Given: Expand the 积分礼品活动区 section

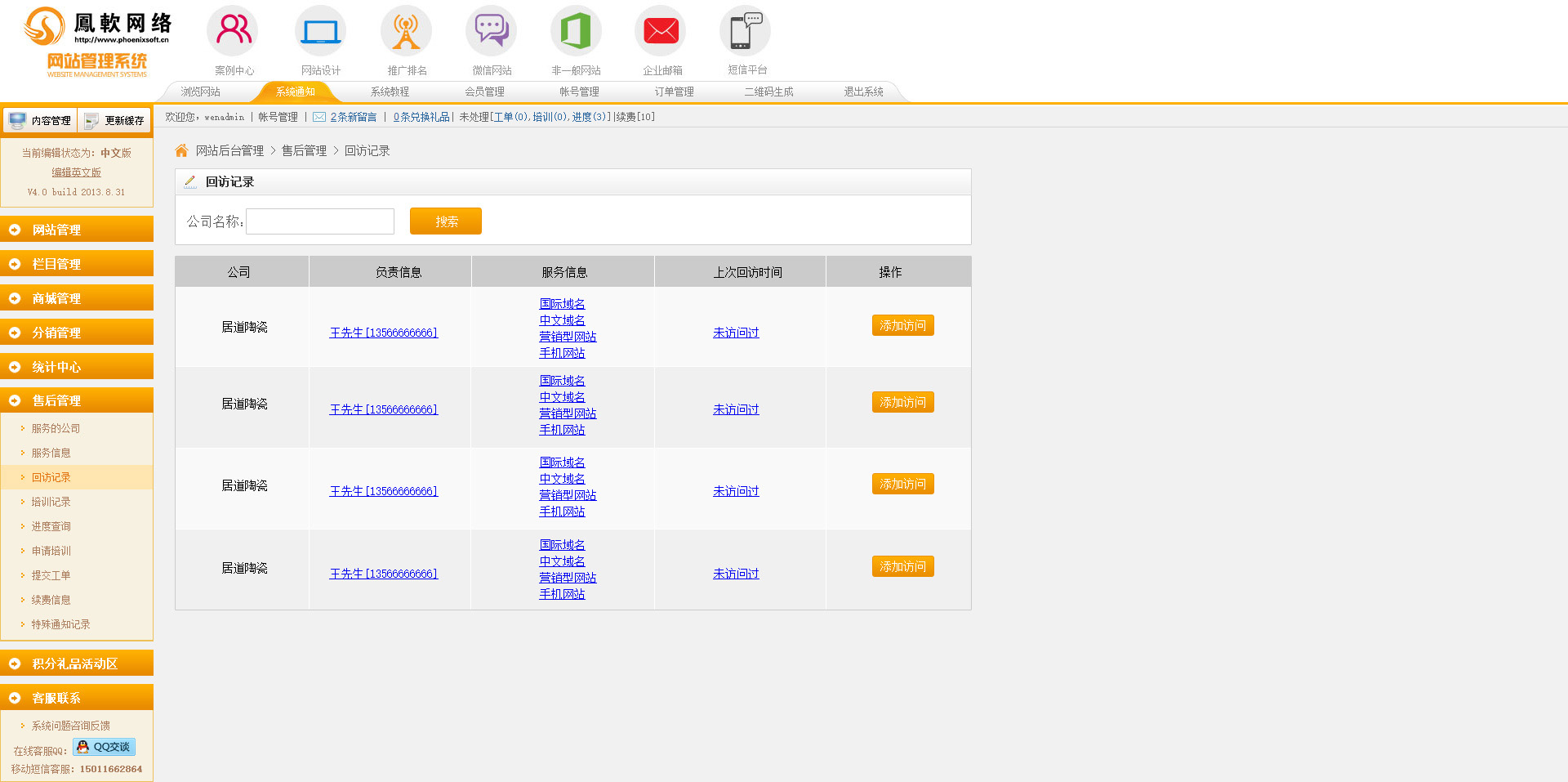Looking at the screenshot, I should coord(77,664).
